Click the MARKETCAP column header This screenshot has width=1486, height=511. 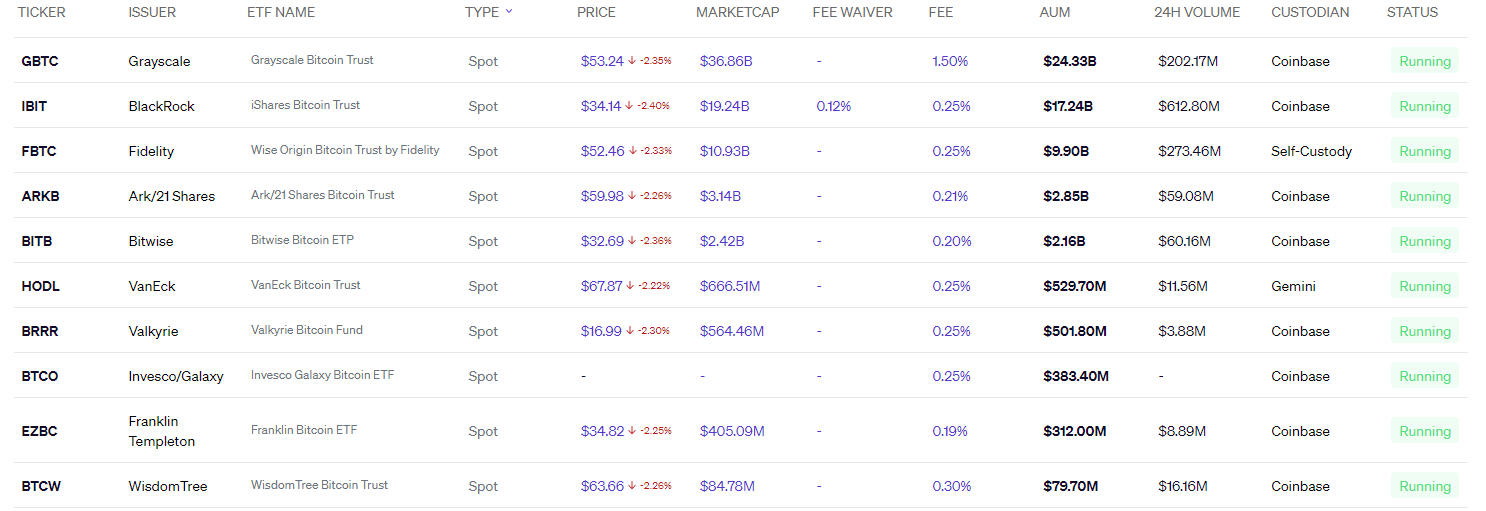(737, 12)
